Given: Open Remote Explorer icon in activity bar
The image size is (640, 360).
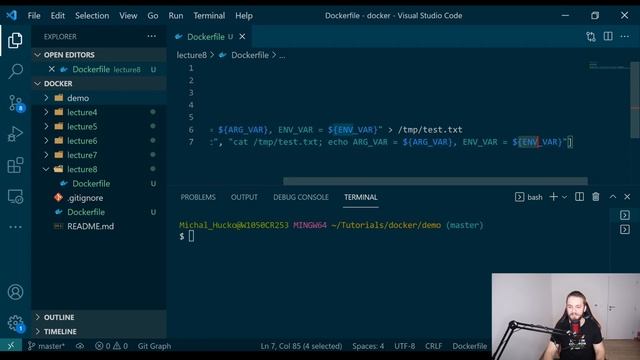Looking at the screenshot, I should [x=15, y=197].
